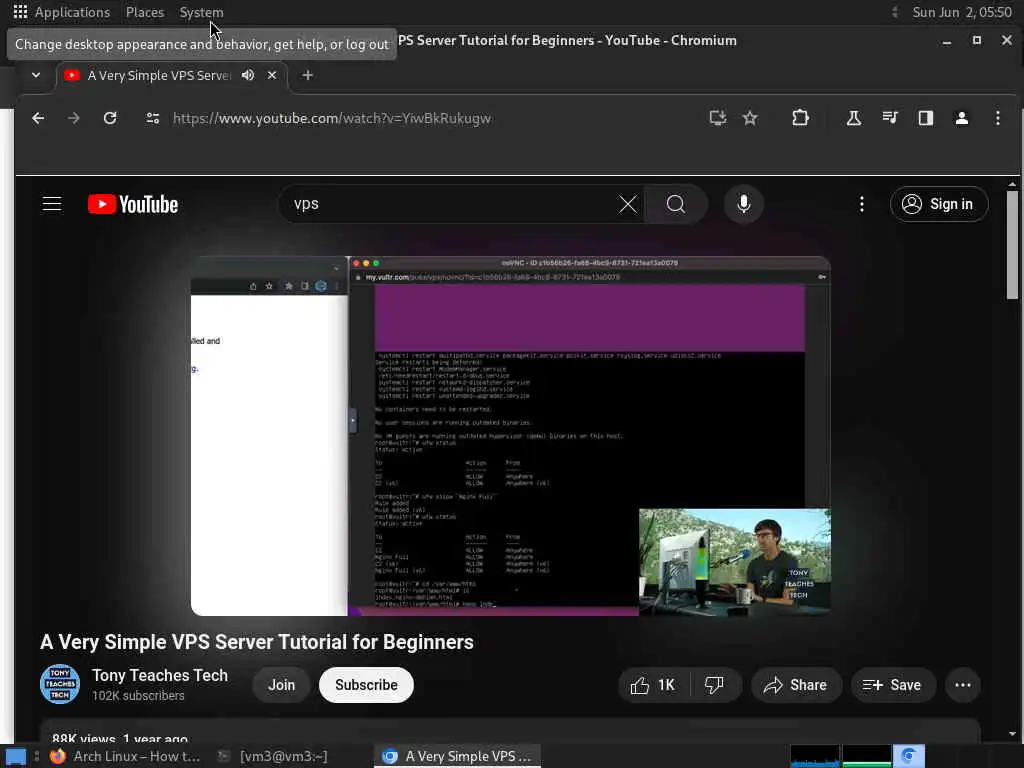Expand the tab search dropdown arrow
The width and height of the screenshot is (1024, 768).
(x=36, y=75)
